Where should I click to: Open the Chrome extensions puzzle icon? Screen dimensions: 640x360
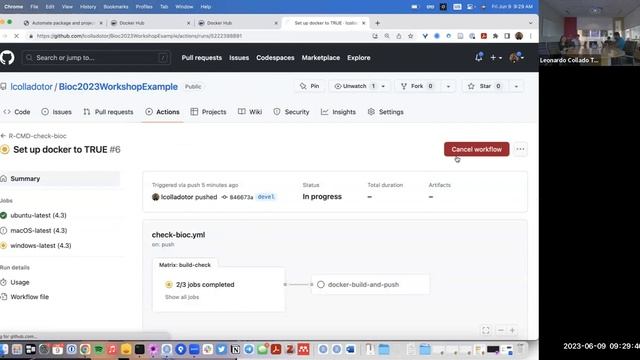click(x=495, y=36)
